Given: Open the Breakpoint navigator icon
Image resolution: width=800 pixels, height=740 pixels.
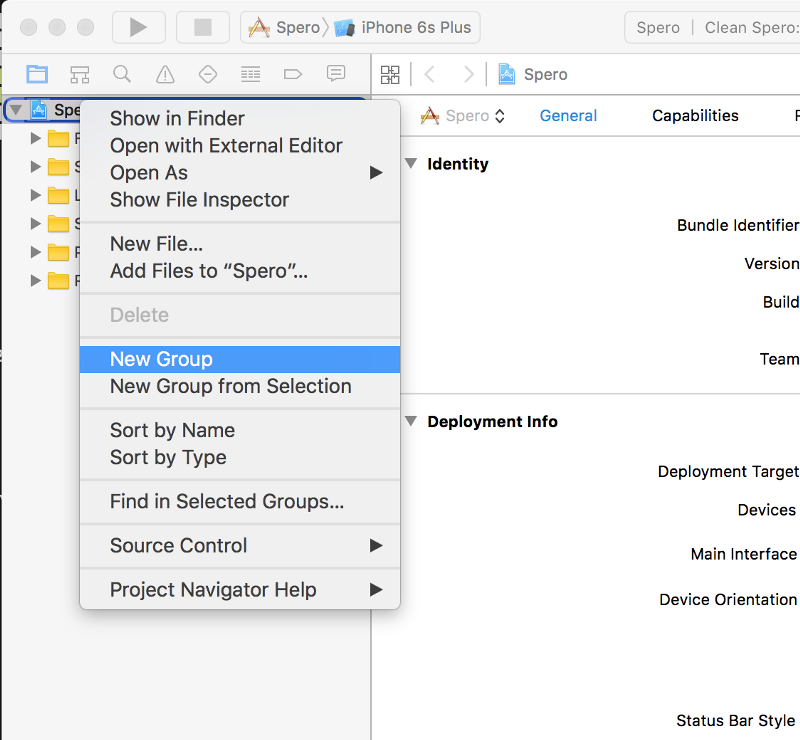Looking at the screenshot, I should 293,75.
